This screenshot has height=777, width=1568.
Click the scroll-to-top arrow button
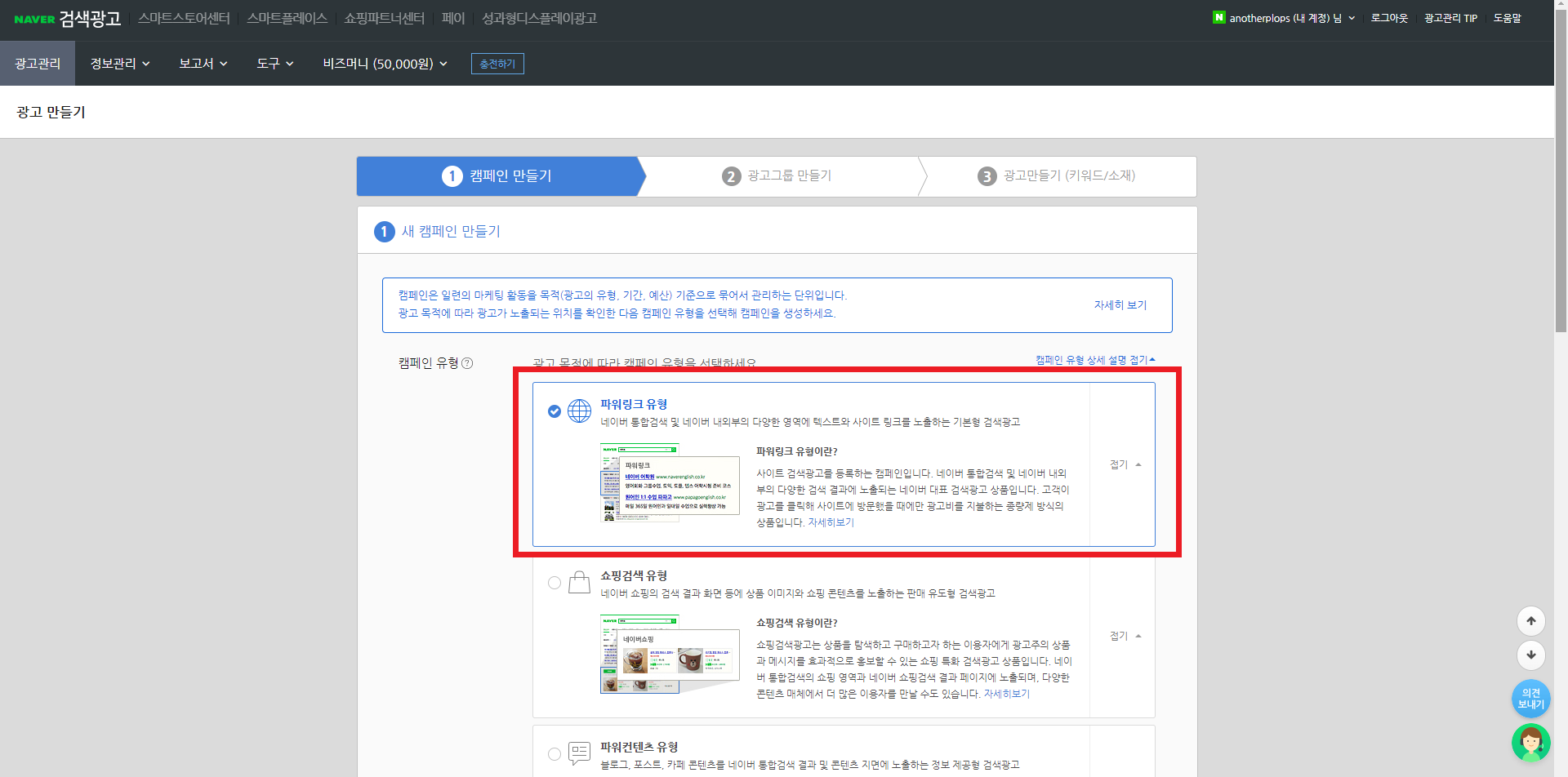pyautogui.click(x=1531, y=620)
